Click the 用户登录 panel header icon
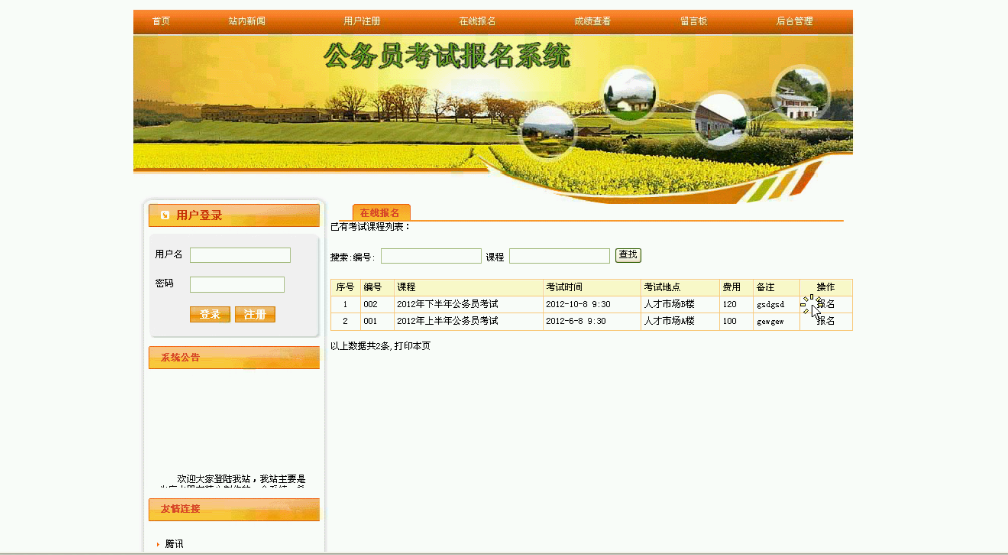 (165, 215)
